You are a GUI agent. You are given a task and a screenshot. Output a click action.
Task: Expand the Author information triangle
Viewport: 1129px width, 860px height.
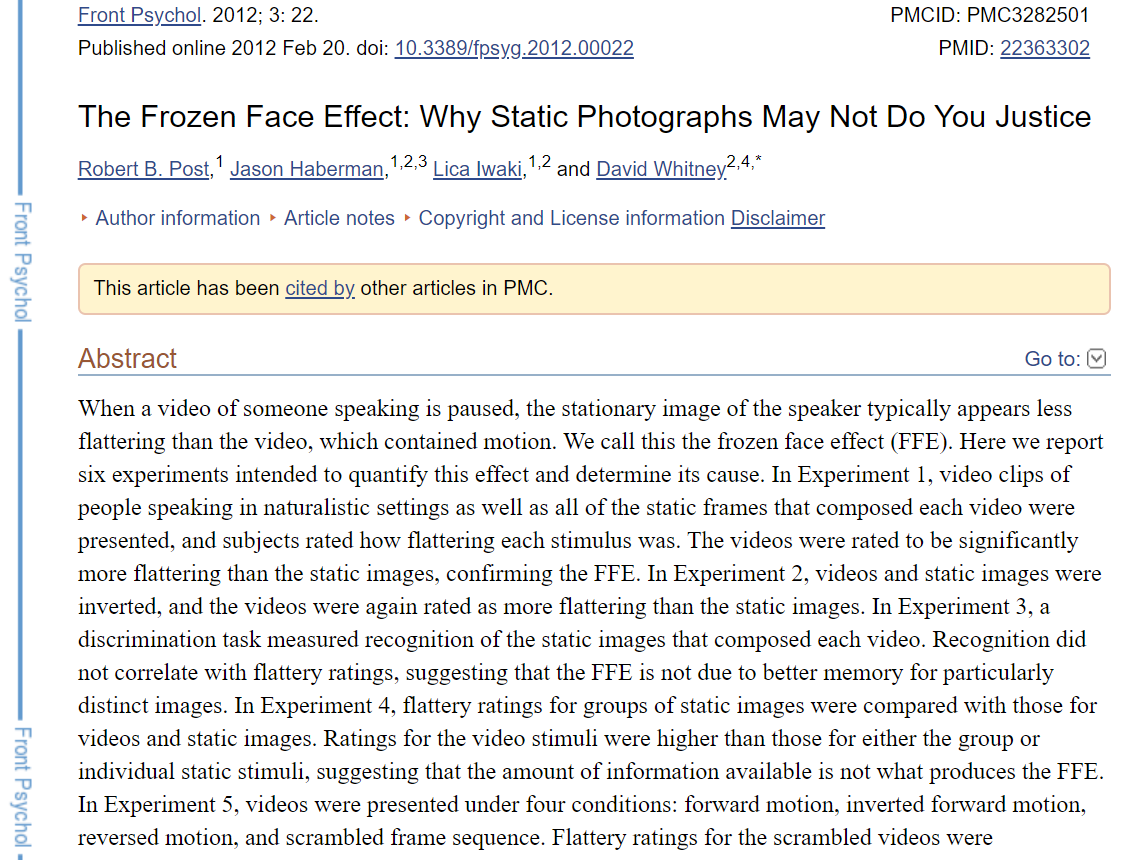(x=84, y=218)
